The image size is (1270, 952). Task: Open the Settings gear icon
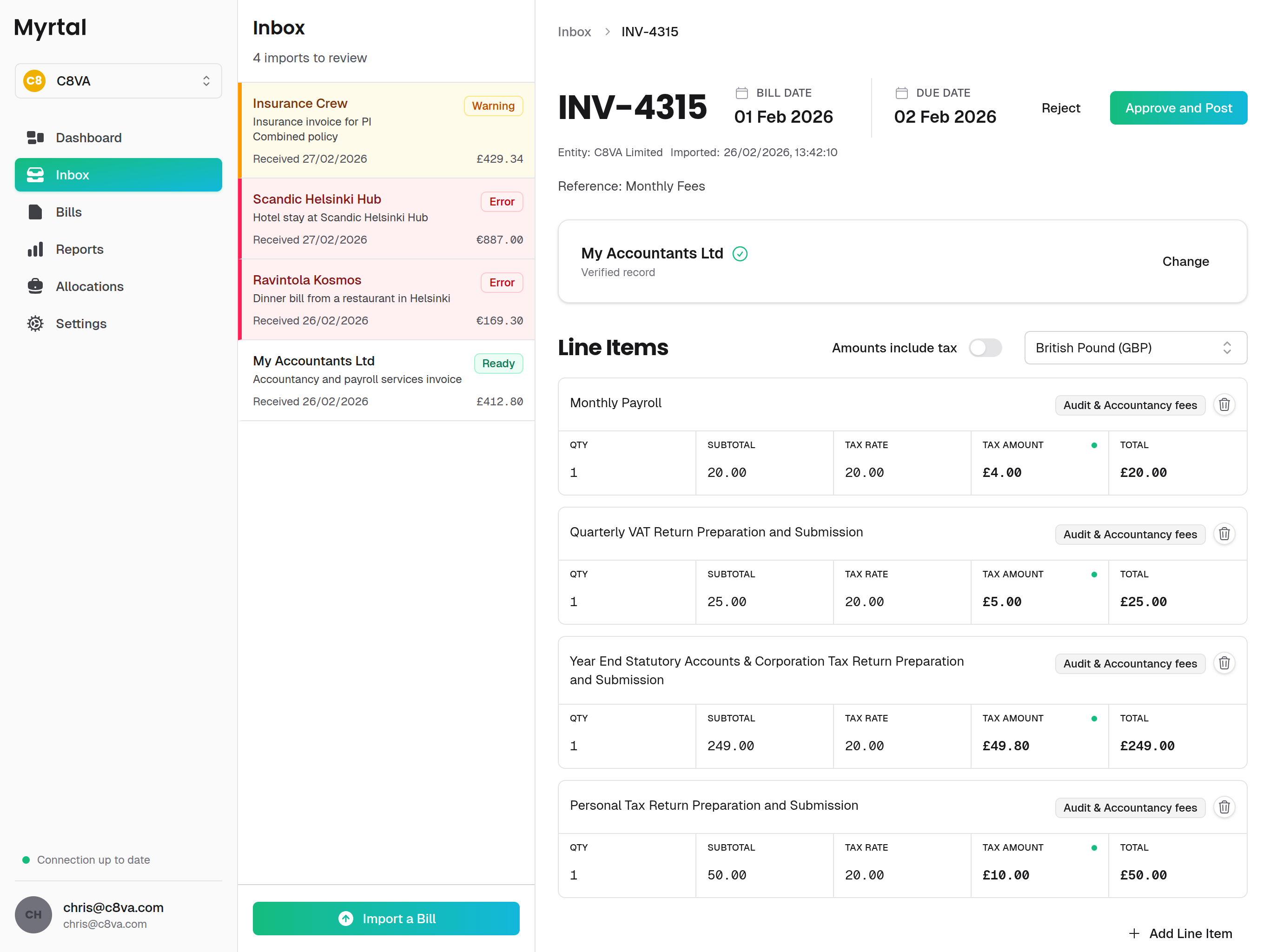pos(35,323)
